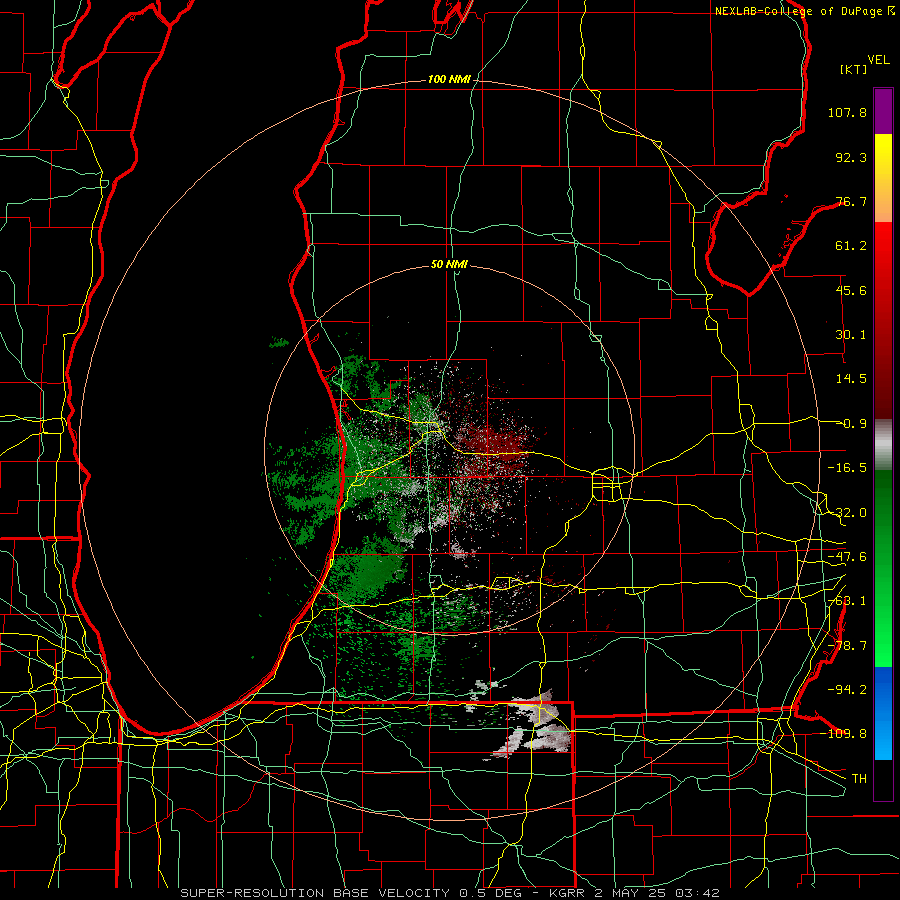
Task: Click the 107.8 legend value
Action: pyautogui.click(x=847, y=112)
